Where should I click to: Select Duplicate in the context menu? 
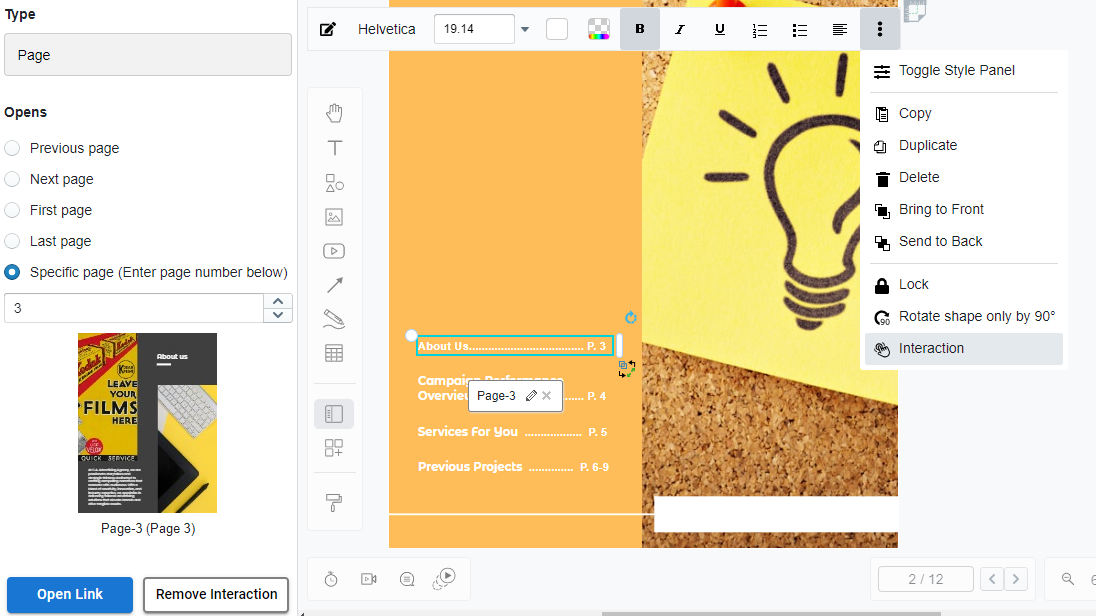pyautogui.click(x=927, y=145)
